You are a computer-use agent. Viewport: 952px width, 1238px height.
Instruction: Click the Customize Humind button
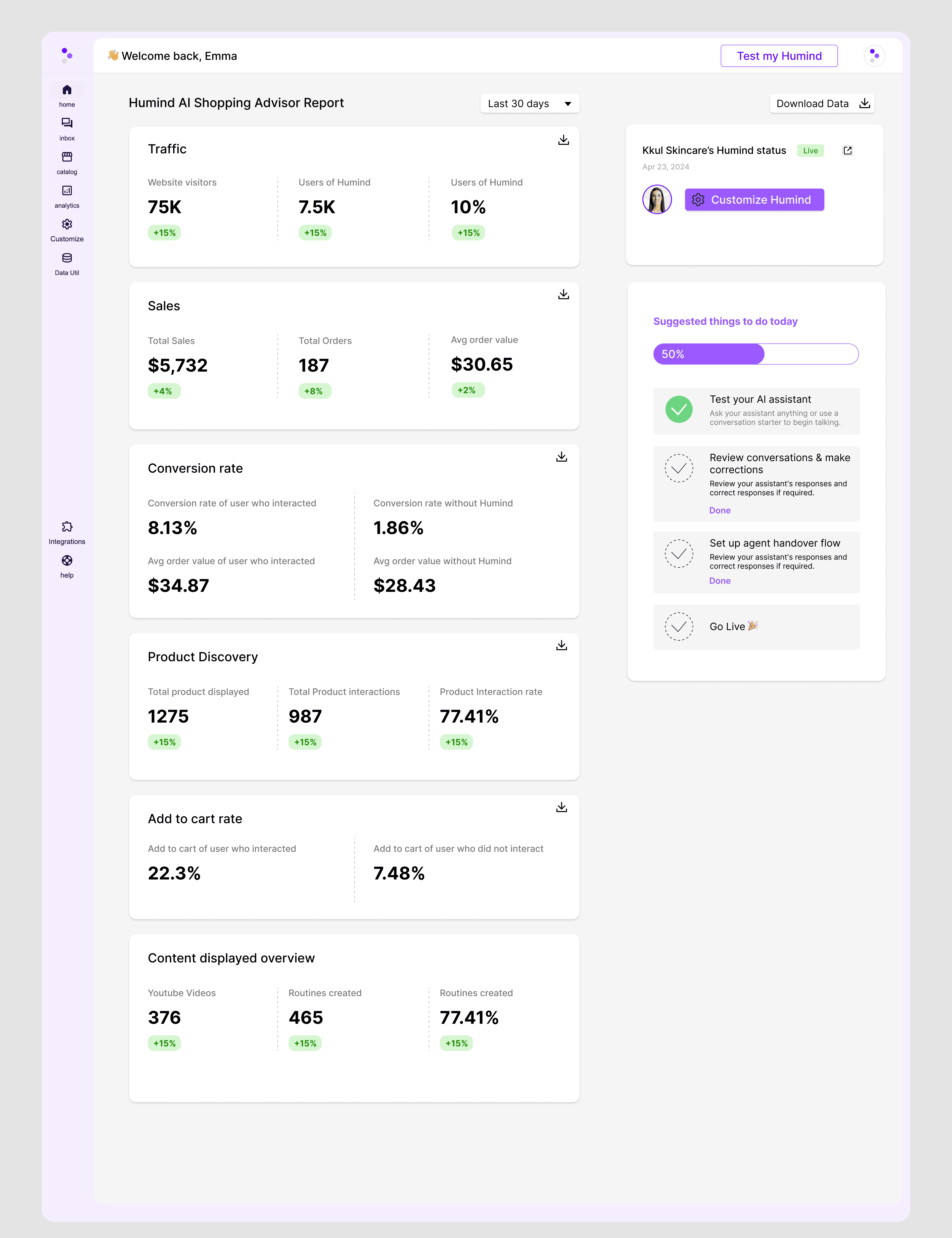click(754, 200)
